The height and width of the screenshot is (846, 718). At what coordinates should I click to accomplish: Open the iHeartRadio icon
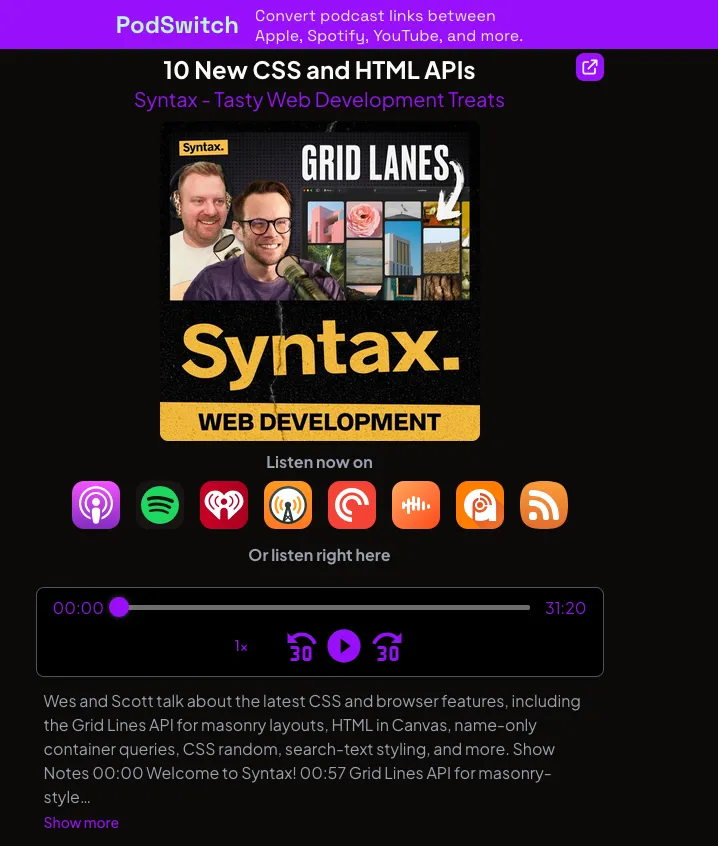pyautogui.click(x=224, y=505)
